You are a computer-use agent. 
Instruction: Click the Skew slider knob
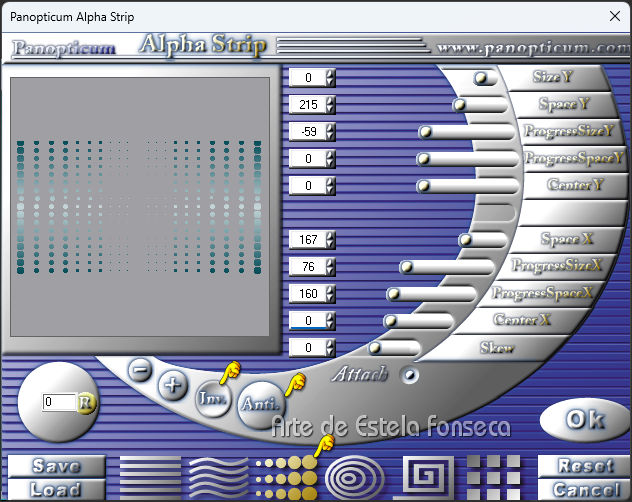click(x=375, y=347)
